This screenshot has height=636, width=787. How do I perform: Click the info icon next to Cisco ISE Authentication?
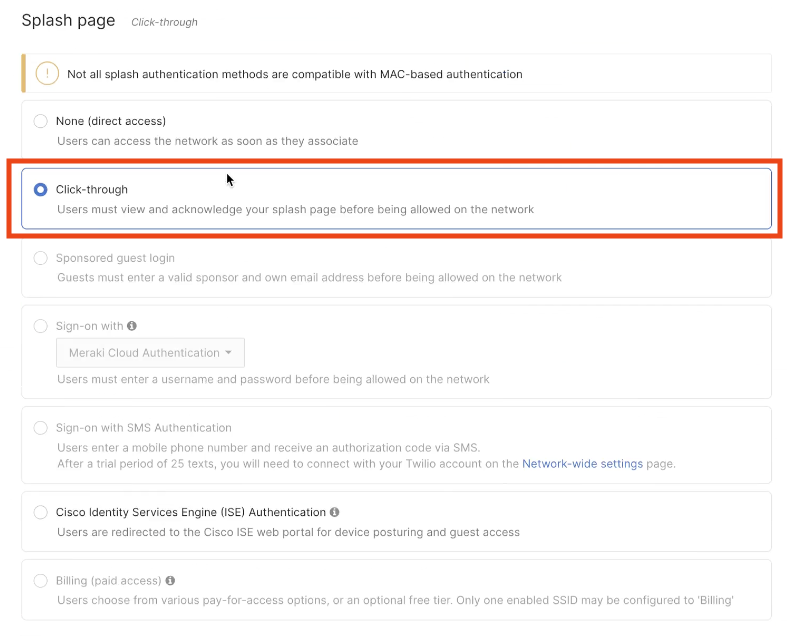pos(334,512)
